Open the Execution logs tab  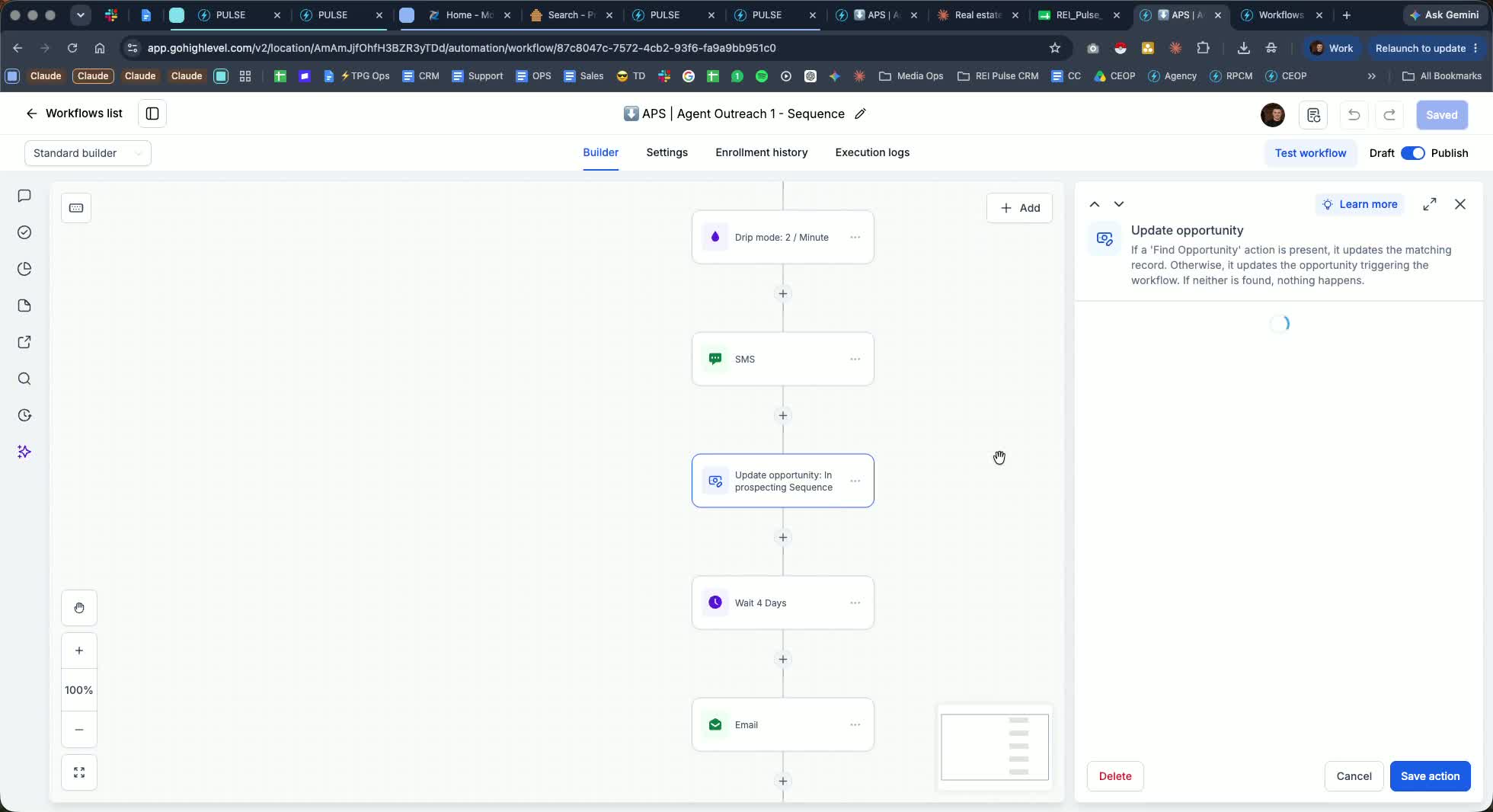point(872,152)
